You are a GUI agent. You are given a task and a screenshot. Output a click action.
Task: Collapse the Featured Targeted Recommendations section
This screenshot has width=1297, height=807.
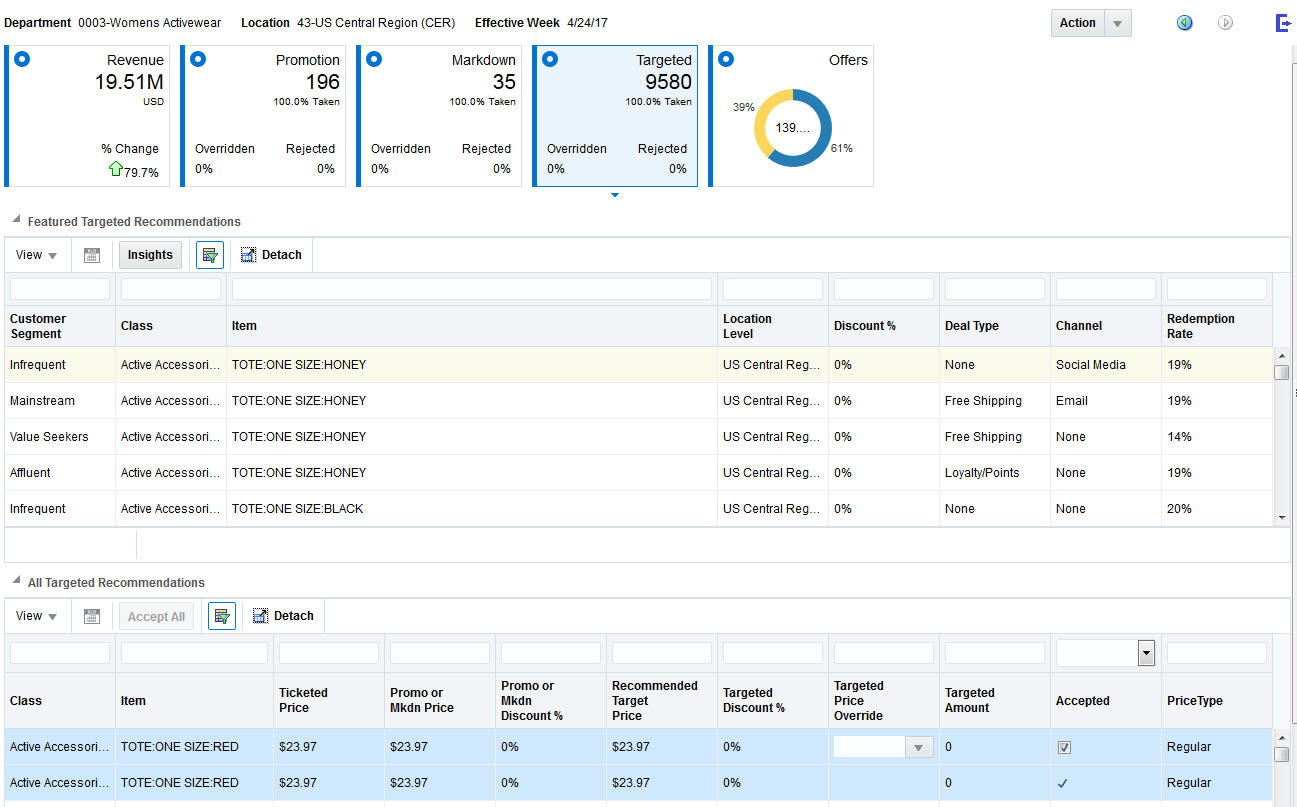point(16,221)
